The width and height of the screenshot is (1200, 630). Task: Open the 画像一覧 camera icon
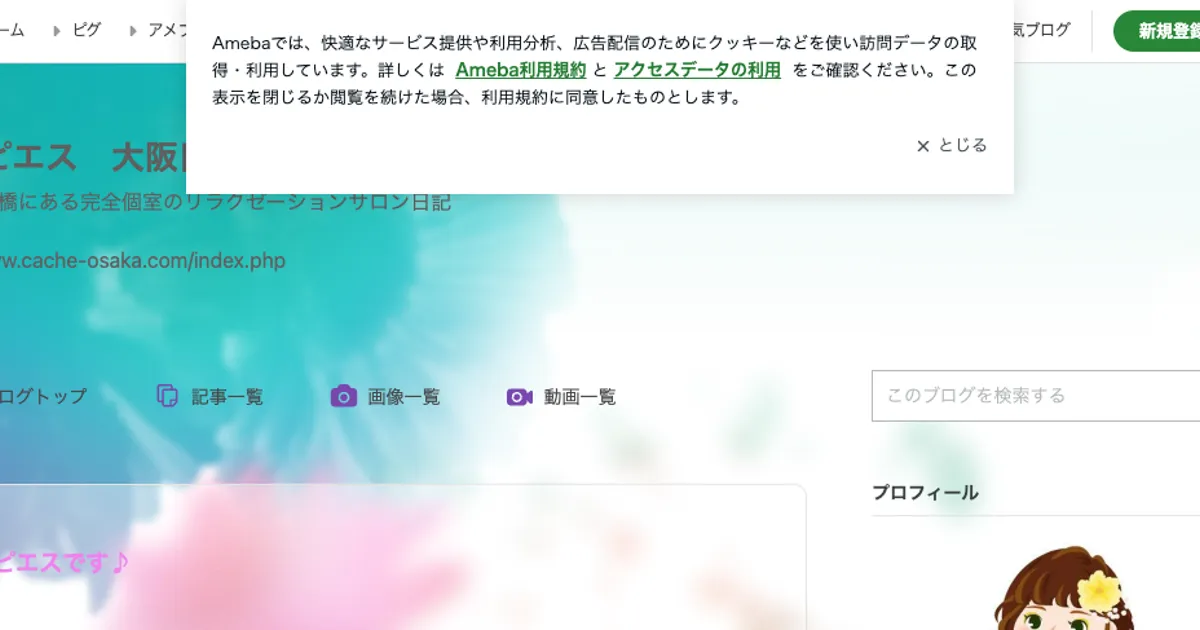click(x=344, y=396)
